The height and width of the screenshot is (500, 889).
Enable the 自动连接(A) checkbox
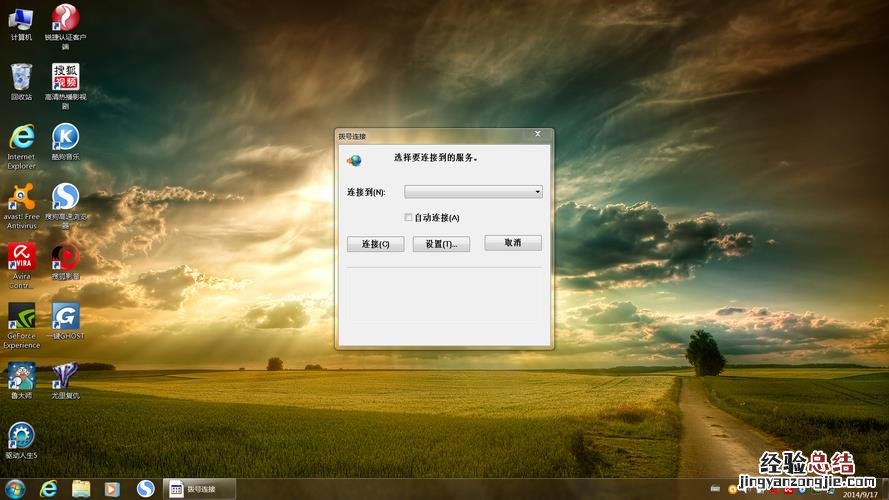point(408,217)
